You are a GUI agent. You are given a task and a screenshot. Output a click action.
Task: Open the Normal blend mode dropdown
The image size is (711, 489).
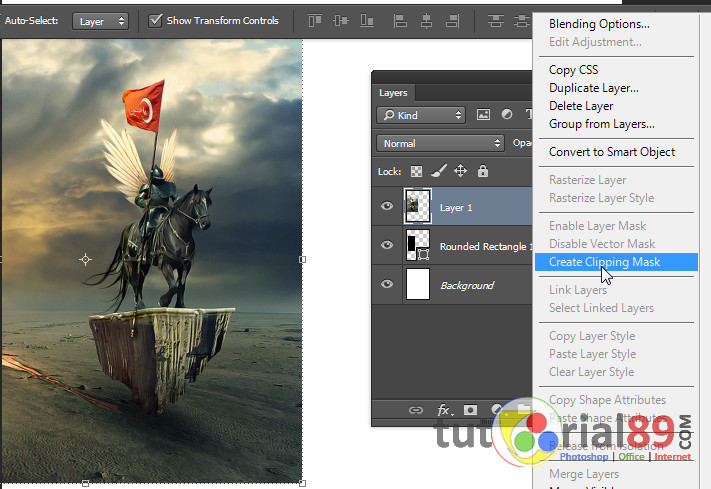click(x=440, y=143)
